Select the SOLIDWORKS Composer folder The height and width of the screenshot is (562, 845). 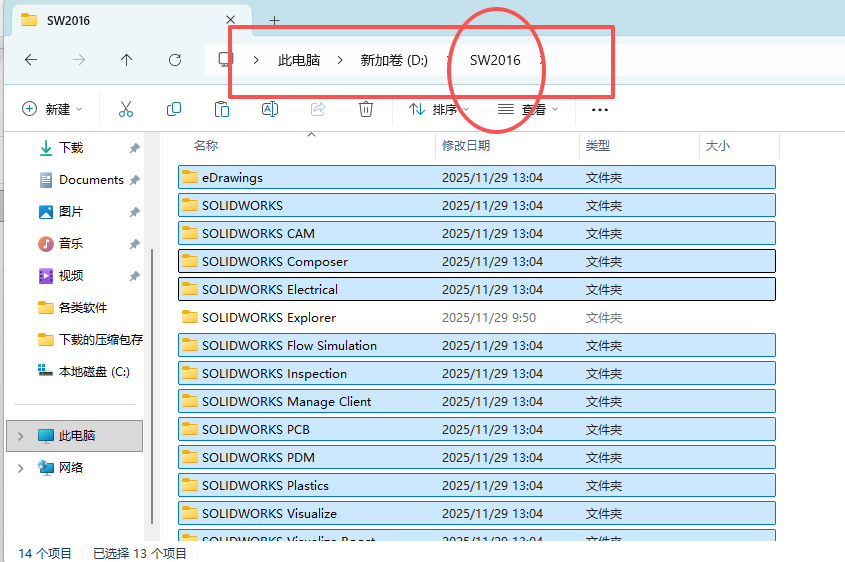[x=477, y=261]
